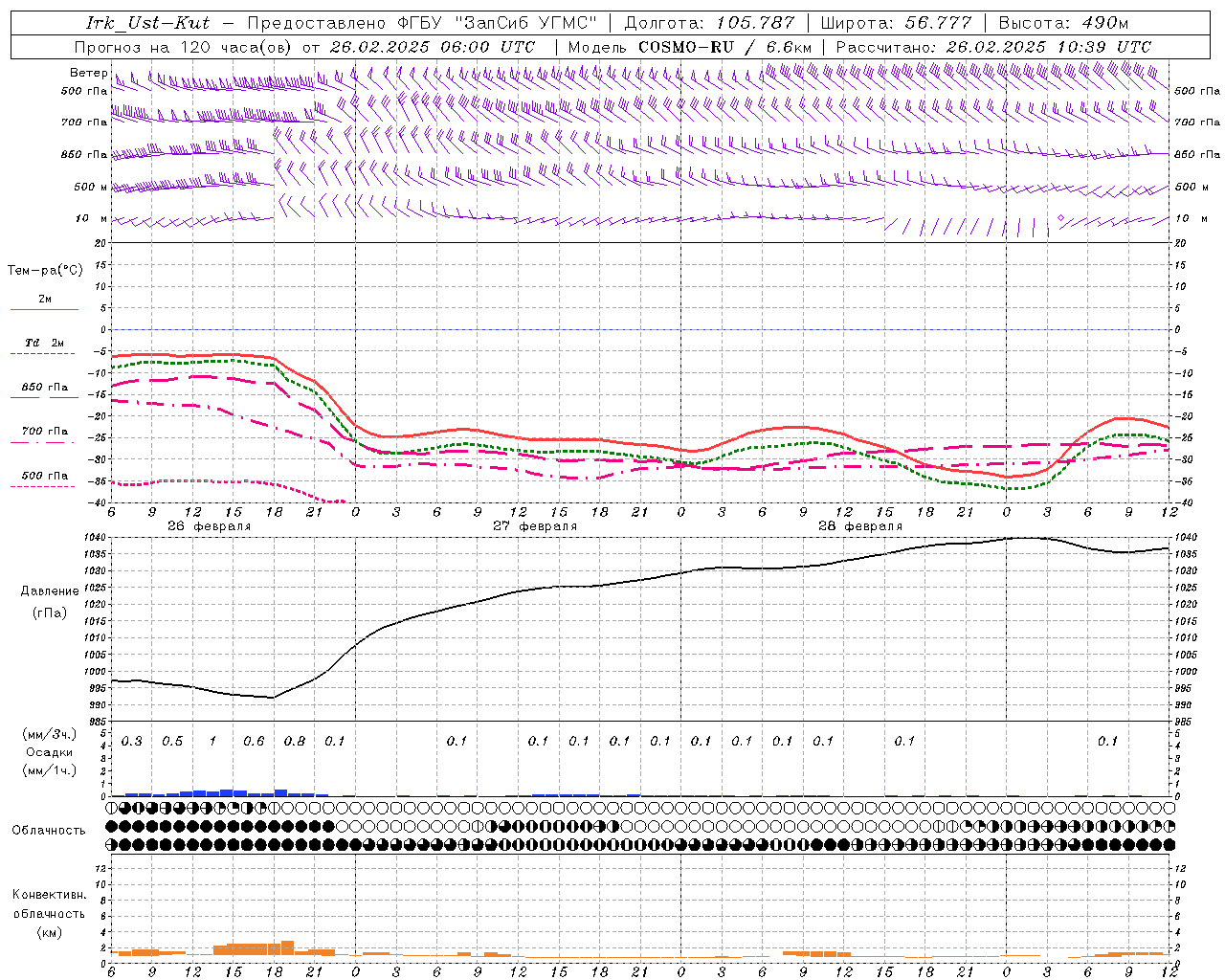
Task: Click the 28 февраля date label
Action: point(860,526)
